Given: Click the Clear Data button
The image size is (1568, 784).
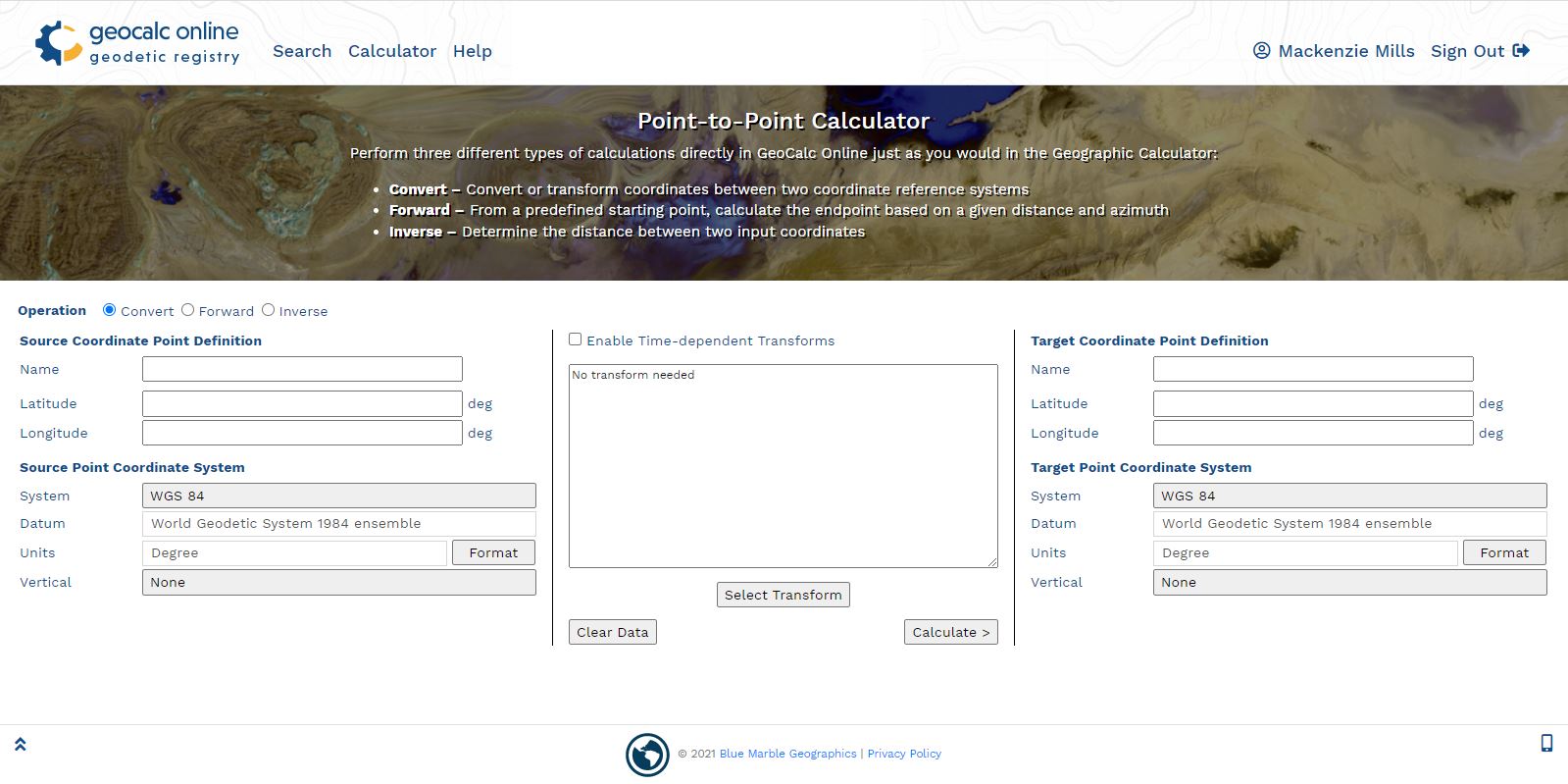Looking at the screenshot, I should [613, 632].
